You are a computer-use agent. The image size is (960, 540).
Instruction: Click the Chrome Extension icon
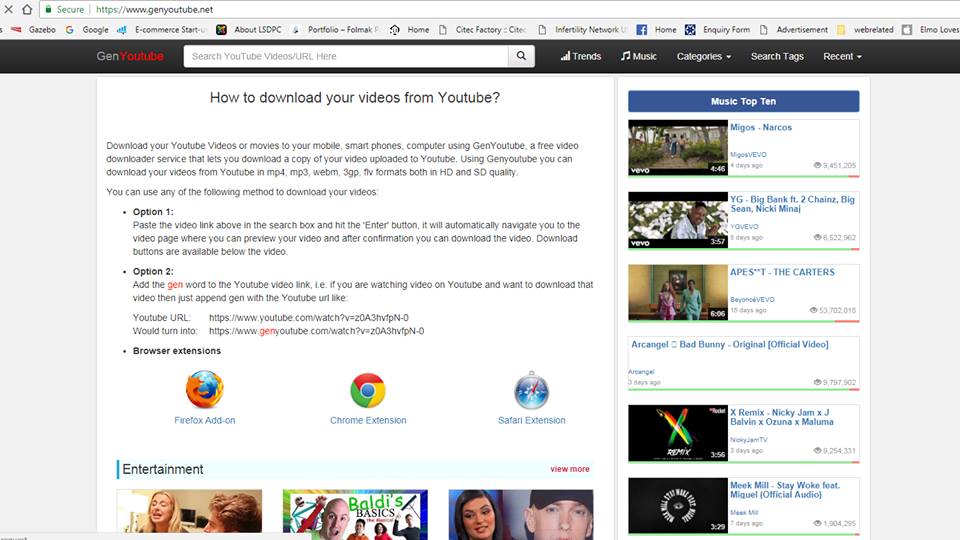[x=367, y=390]
